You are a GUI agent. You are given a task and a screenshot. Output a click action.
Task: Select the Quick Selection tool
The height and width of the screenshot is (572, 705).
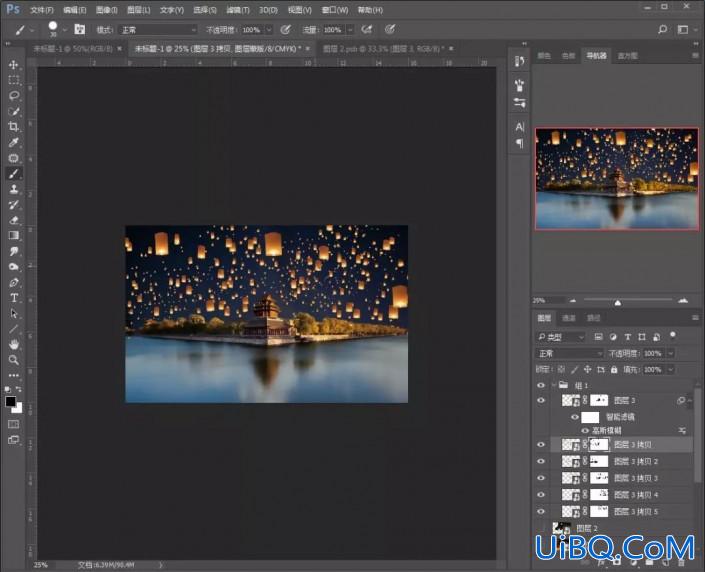13,111
